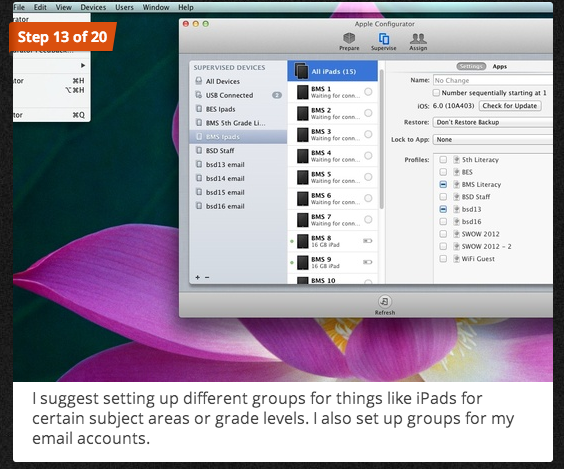The width and height of the screenshot is (564, 469).
Task: Check the SWOW 2012 profile checkbox
Action: [x=443, y=234]
